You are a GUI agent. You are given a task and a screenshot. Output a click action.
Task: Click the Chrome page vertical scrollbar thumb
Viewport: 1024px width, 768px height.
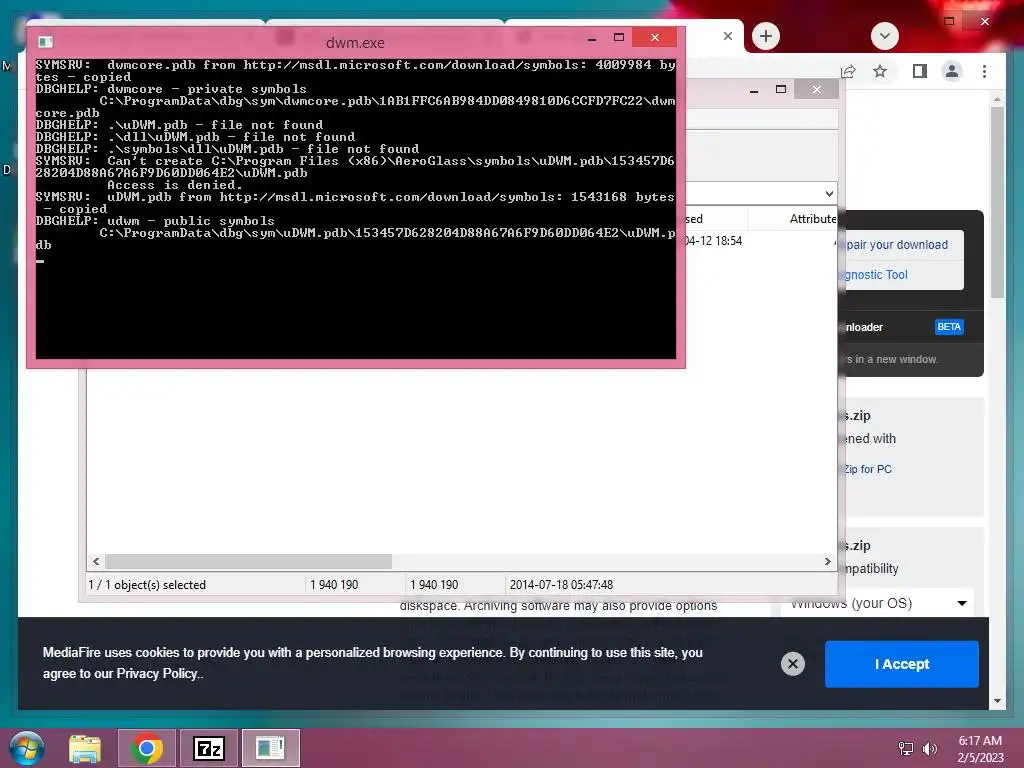coord(997,201)
